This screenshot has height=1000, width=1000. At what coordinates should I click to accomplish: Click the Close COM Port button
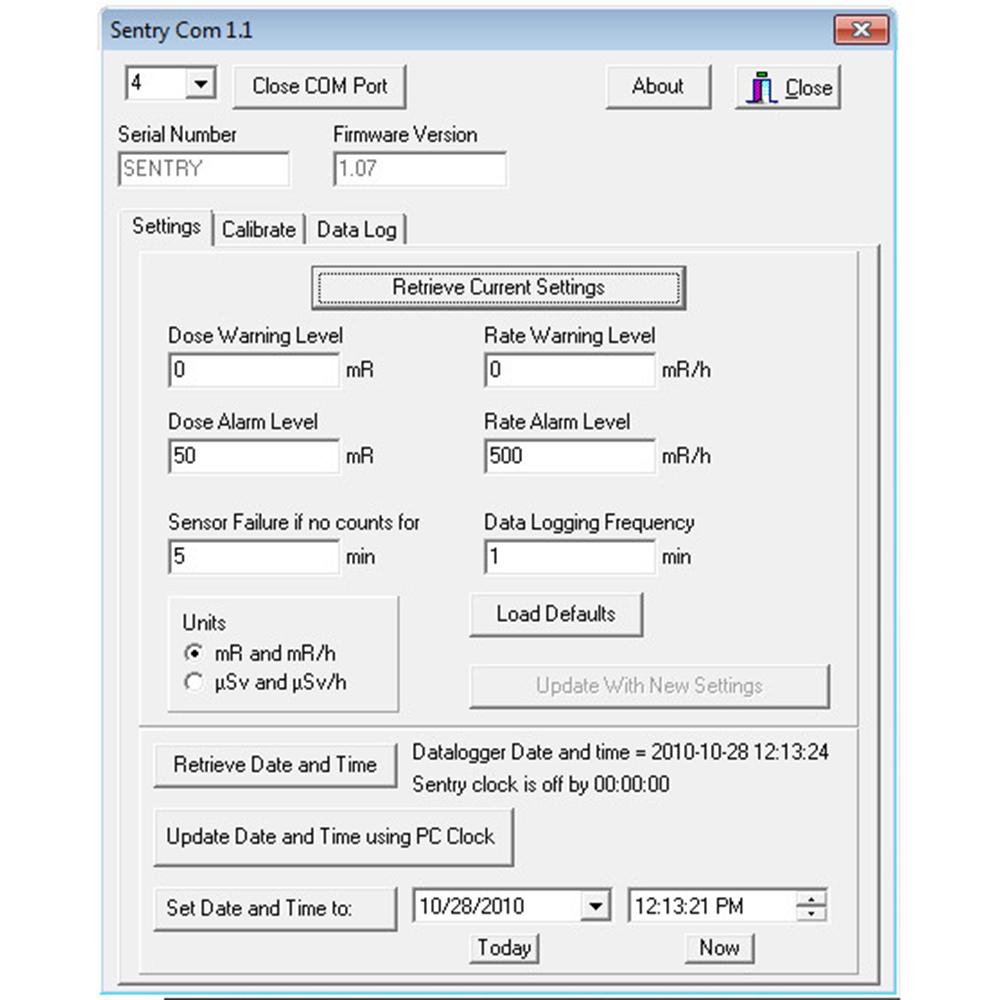pos(320,86)
